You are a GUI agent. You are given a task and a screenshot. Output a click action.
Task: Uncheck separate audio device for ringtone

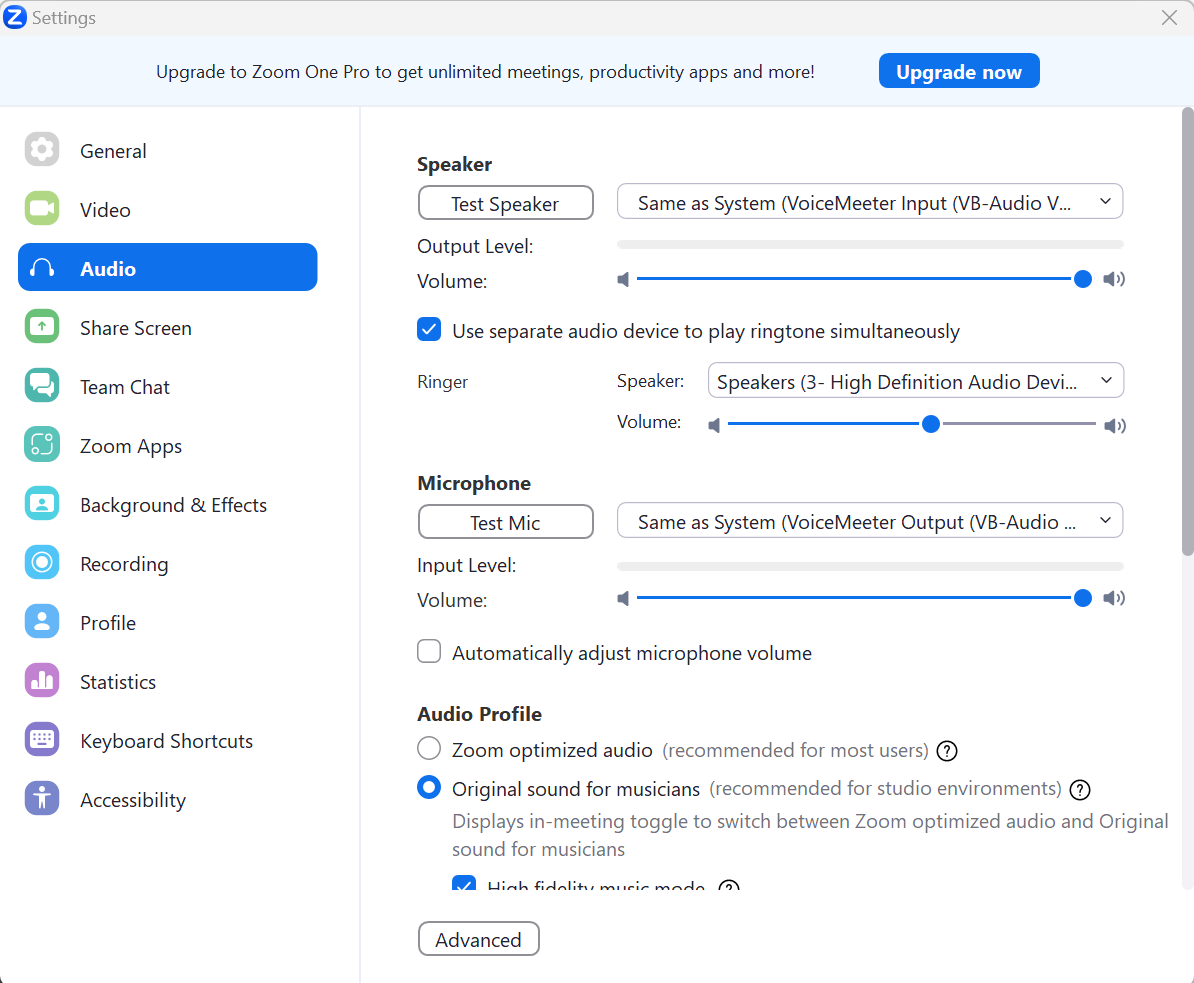click(429, 330)
